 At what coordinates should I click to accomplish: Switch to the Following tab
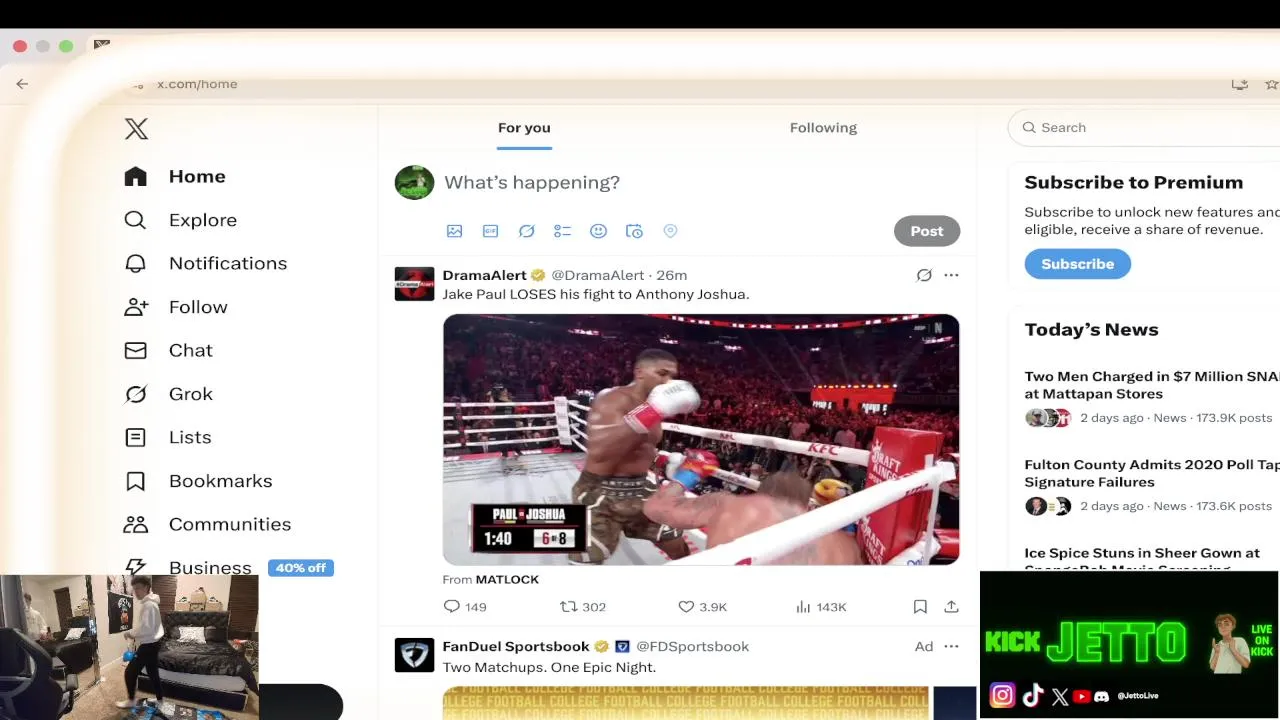(823, 128)
